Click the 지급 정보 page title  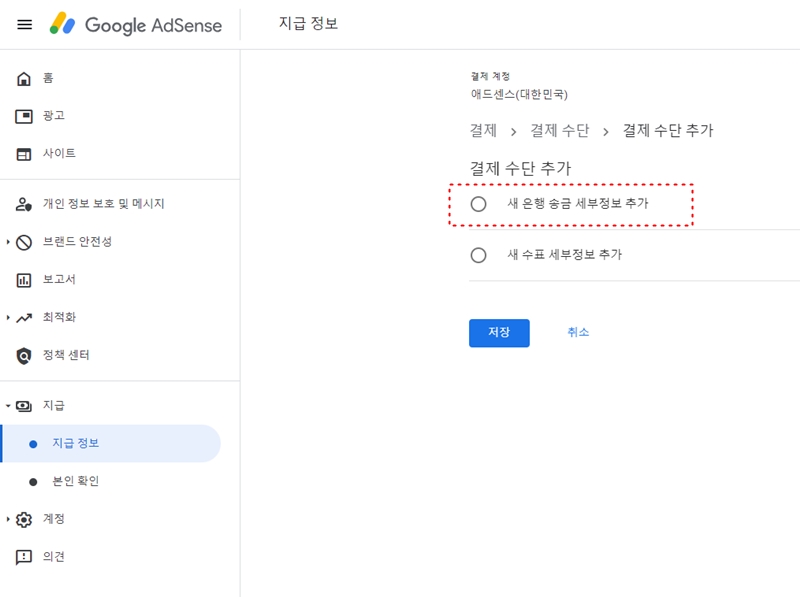tap(308, 23)
